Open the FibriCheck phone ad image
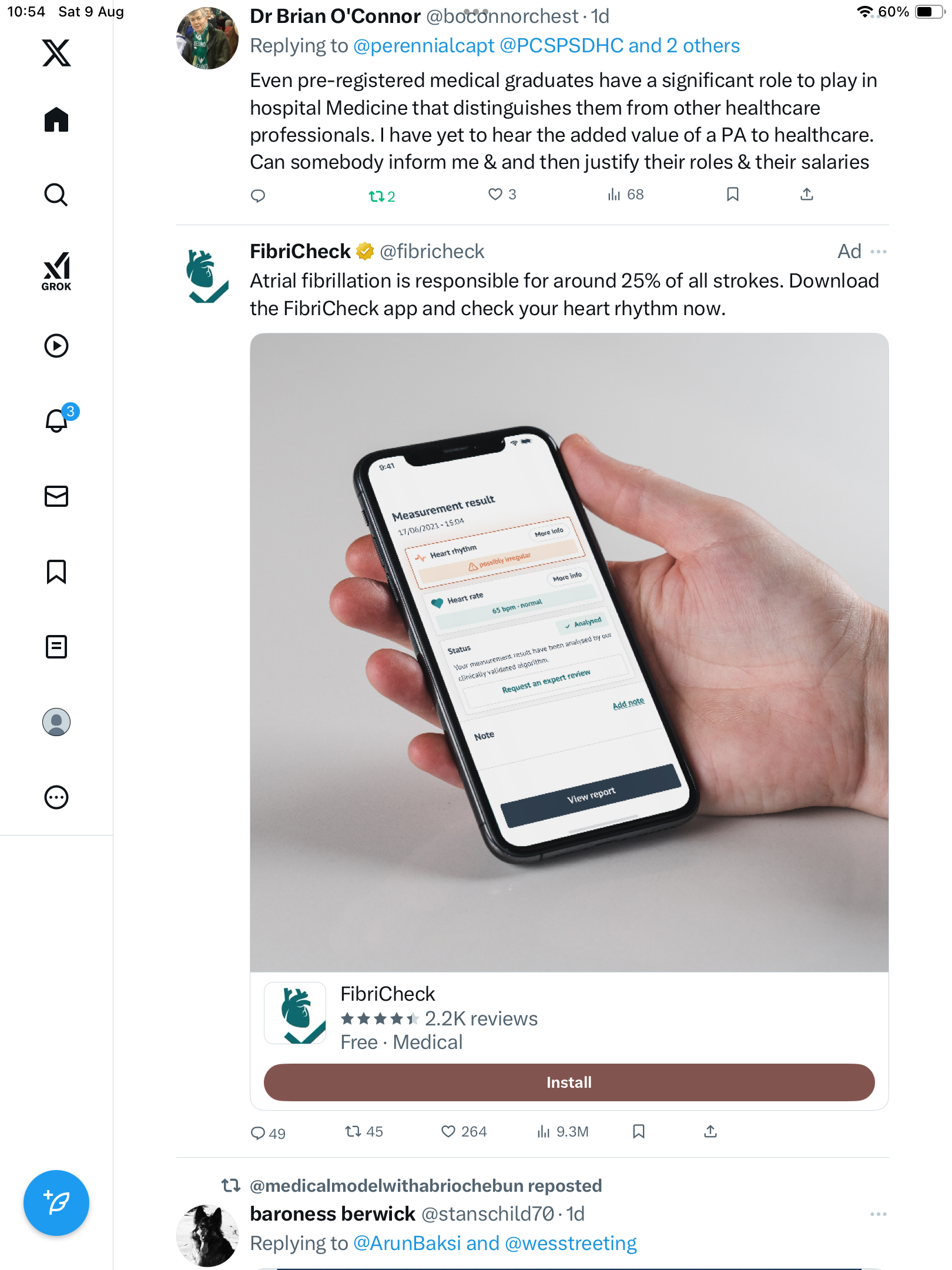The height and width of the screenshot is (1270, 952). click(569, 653)
